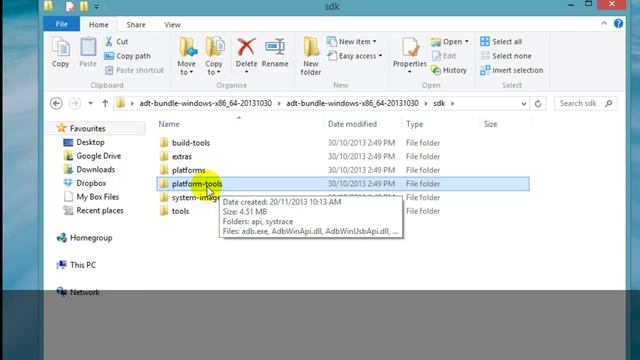Sort by the Name column header
Viewport: 640px width, 360px height.
tap(169, 124)
